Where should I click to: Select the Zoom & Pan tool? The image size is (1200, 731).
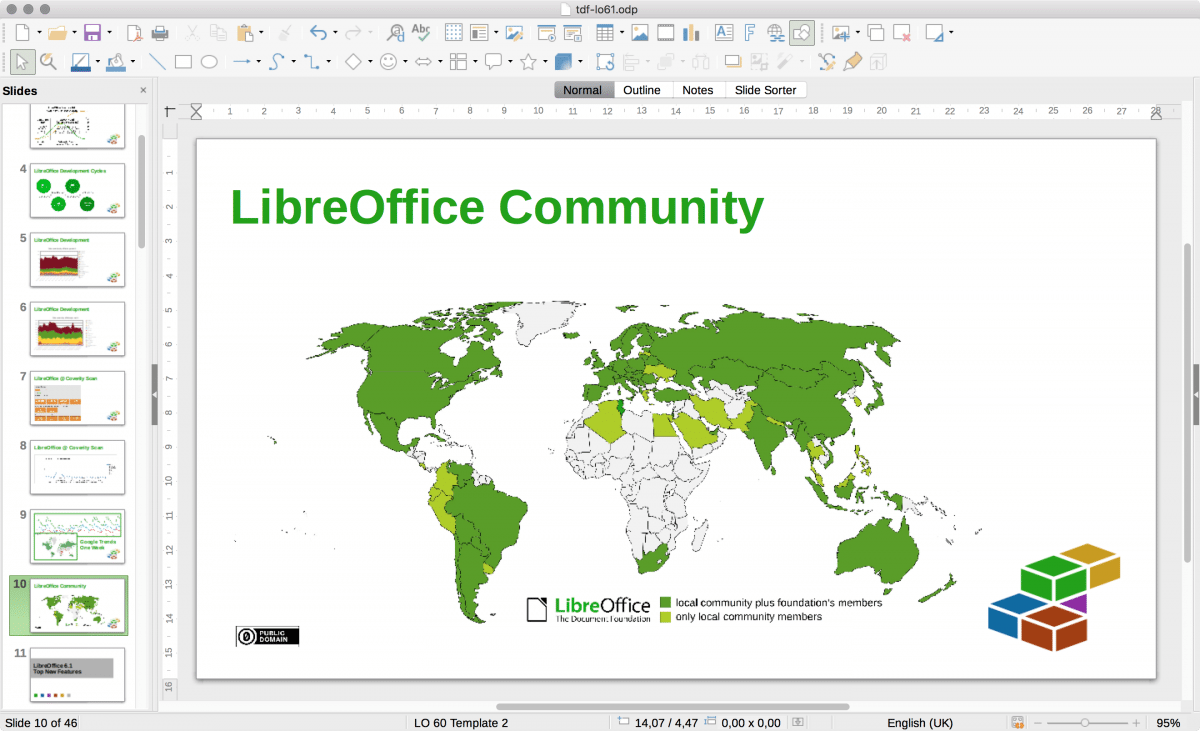[x=47, y=62]
